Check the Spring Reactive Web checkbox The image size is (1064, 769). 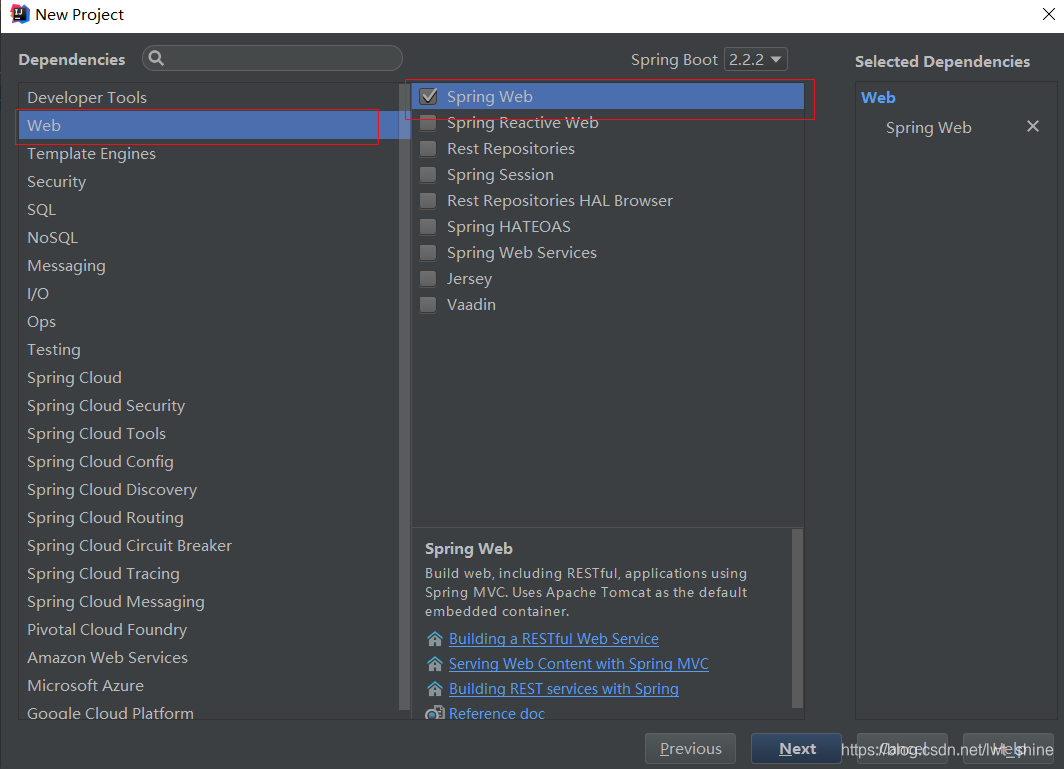coord(428,123)
